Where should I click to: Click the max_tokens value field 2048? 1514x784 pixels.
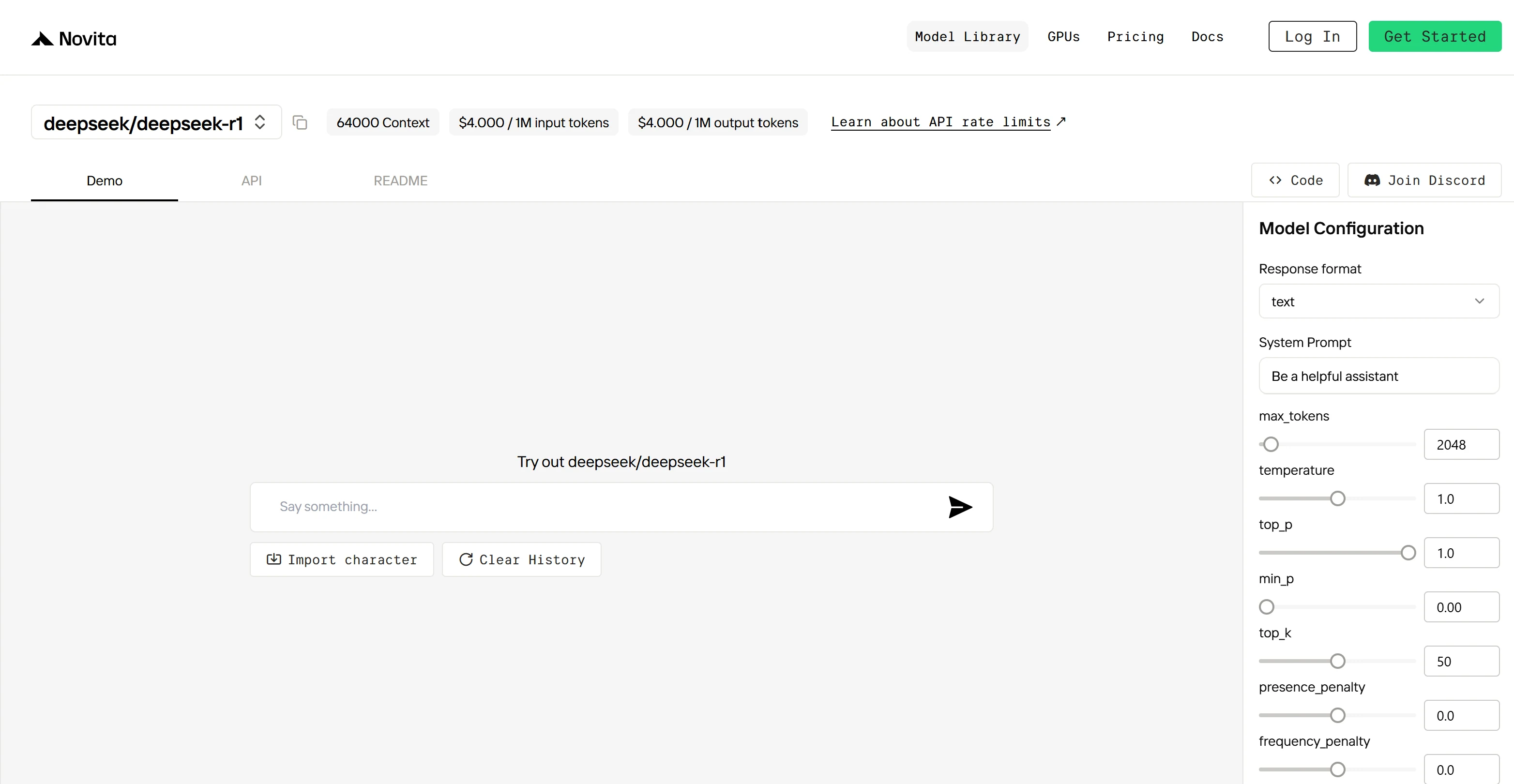1461,444
